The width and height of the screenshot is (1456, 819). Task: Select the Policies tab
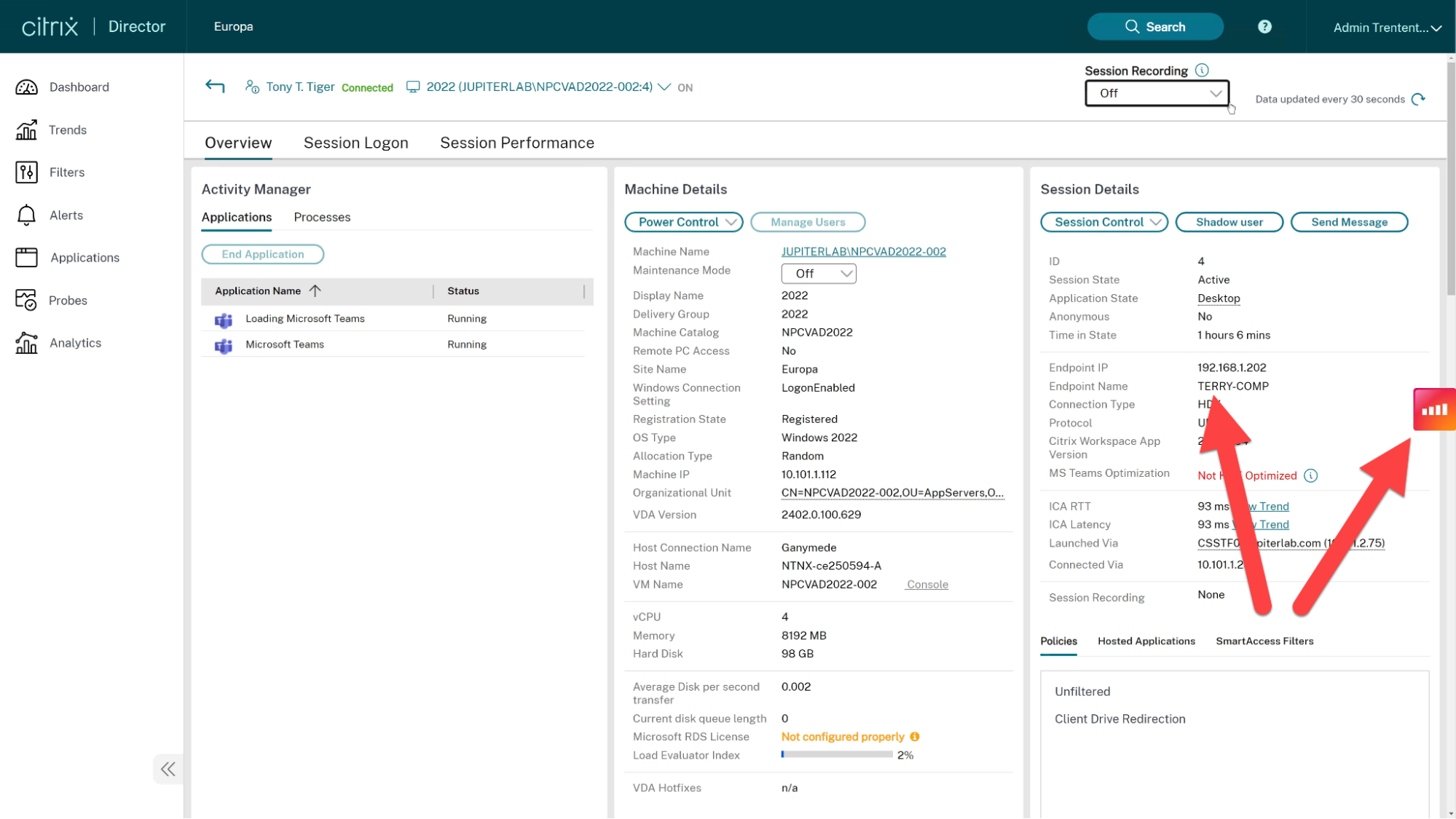[x=1058, y=641]
